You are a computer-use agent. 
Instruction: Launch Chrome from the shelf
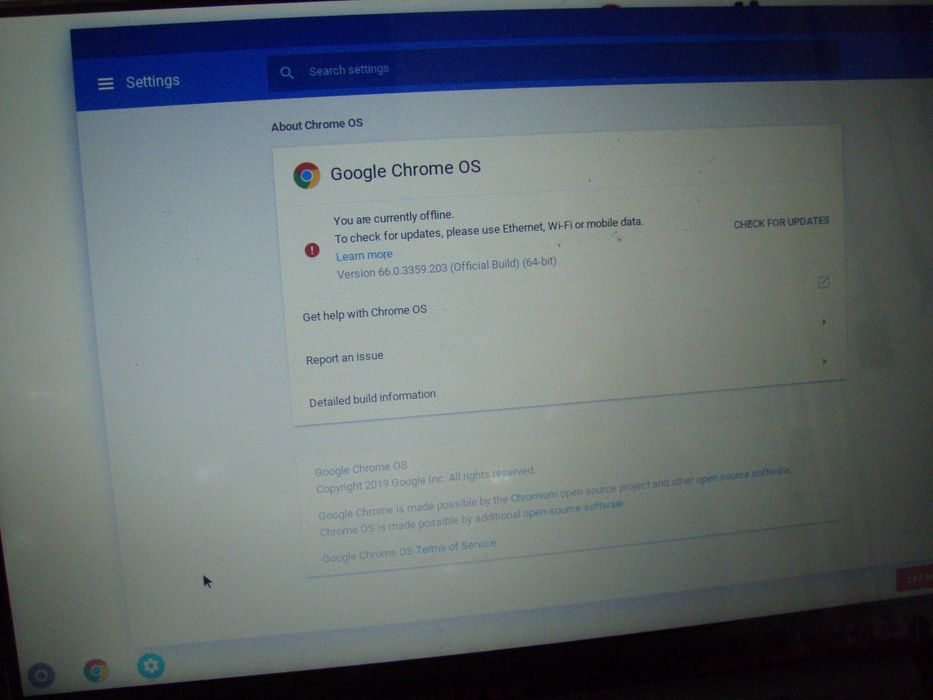pyautogui.click(x=96, y=670)
